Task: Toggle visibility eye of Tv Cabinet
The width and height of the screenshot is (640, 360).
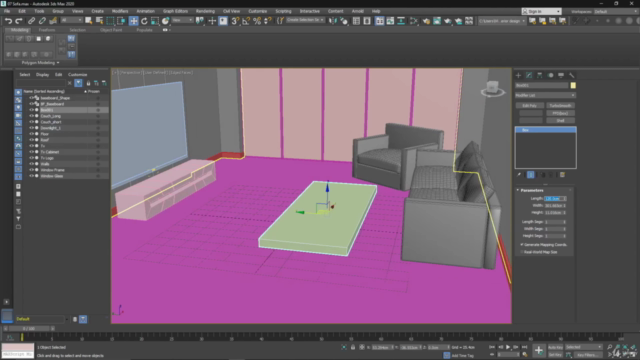Action: (x=31, y=152)
